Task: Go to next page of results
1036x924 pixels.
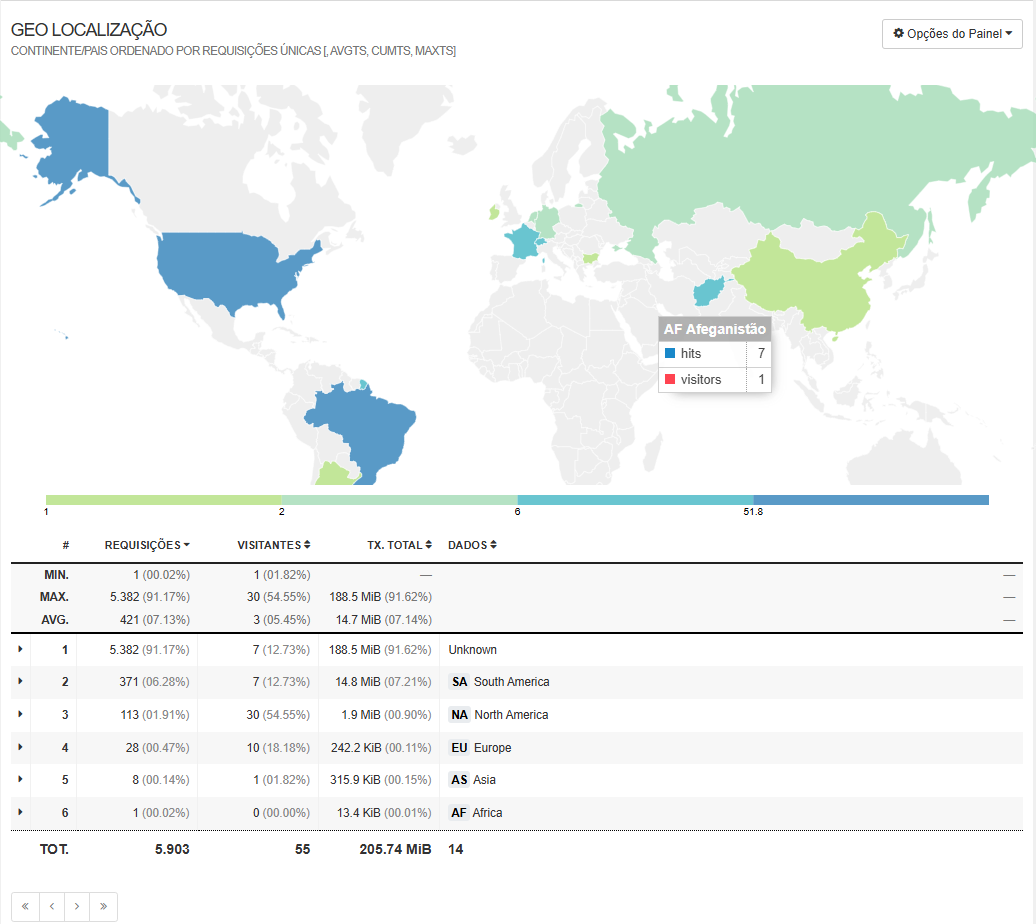Action: click(x=77, y=907)
